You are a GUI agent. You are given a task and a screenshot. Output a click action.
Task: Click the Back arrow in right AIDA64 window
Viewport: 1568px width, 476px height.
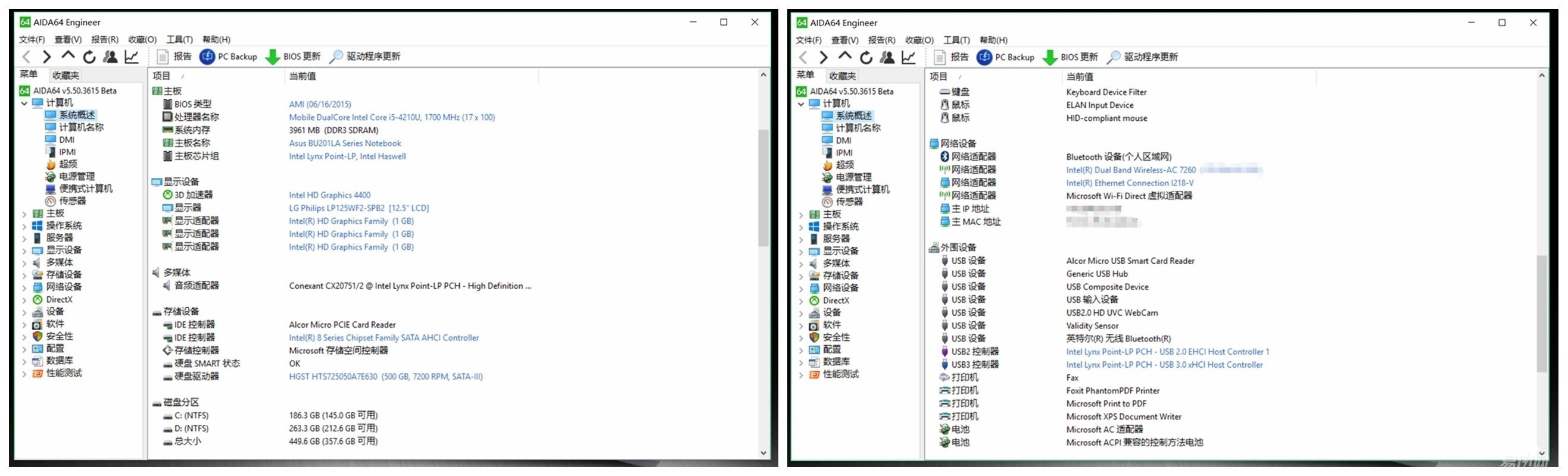[803, 58]
